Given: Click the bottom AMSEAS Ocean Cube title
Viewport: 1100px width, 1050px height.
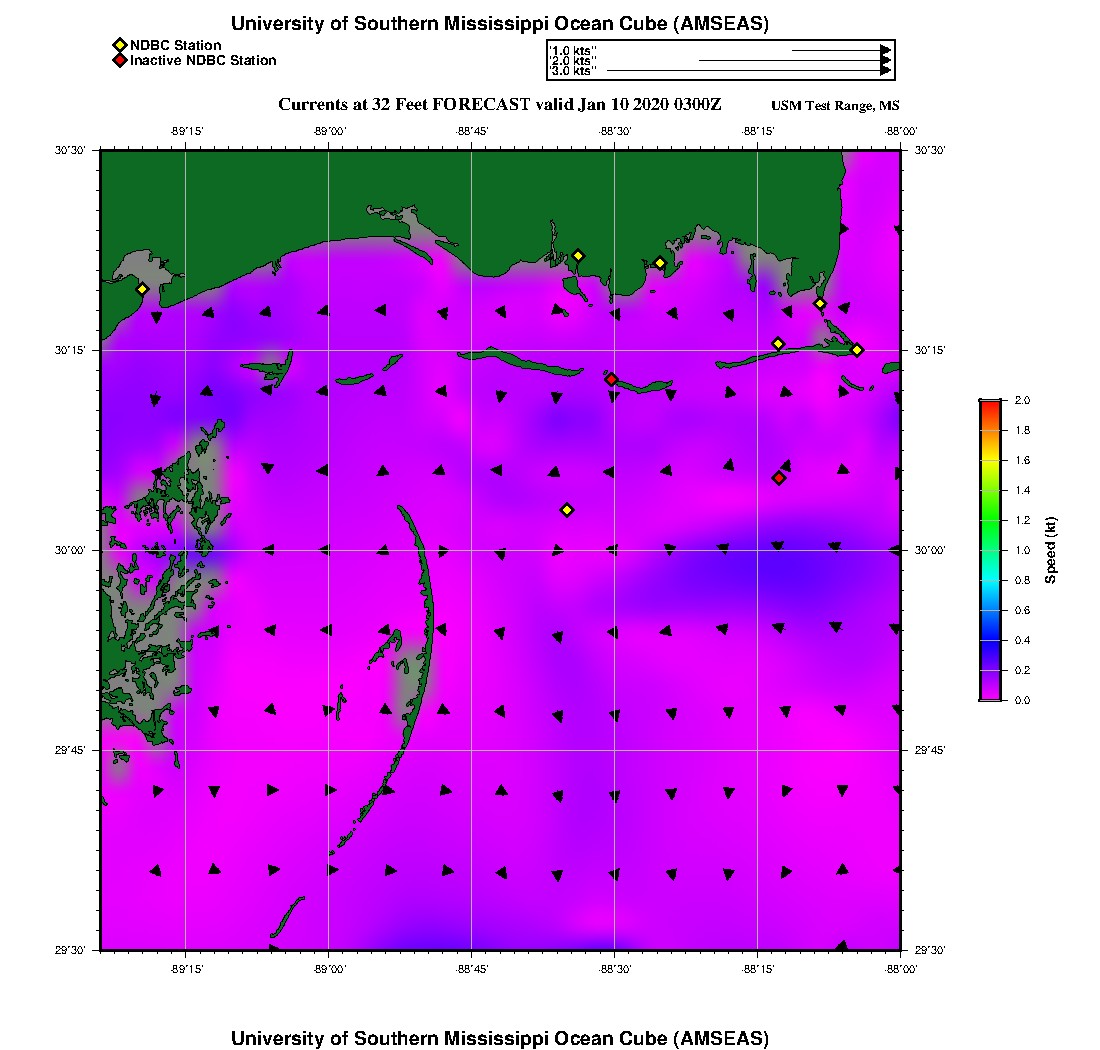Looking at the screenshot, I should point(500,1037).
